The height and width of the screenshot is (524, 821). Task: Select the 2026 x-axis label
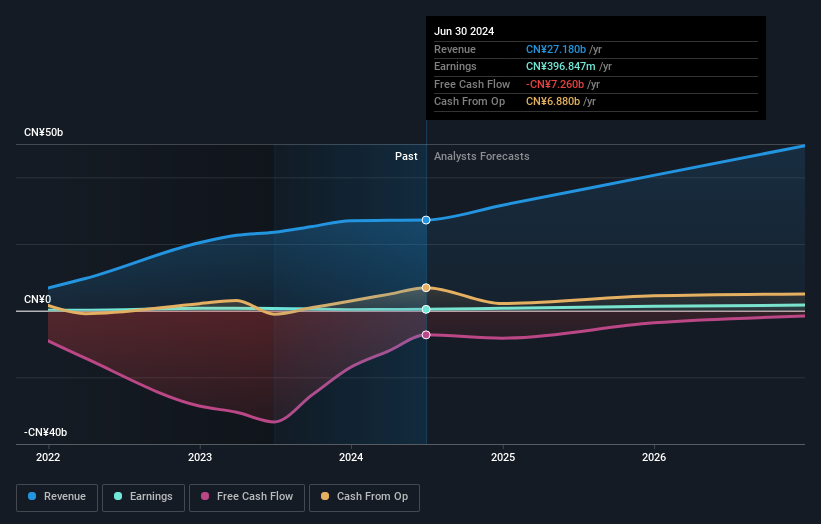coord(654,457)
